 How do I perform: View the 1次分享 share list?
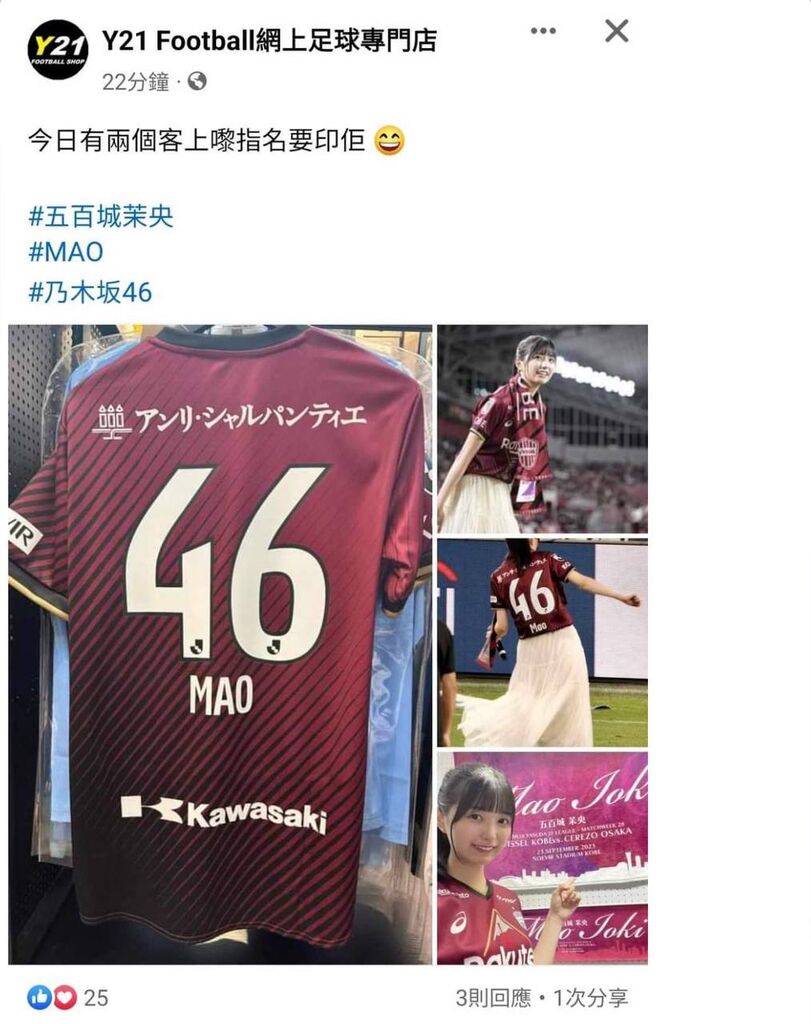click(590, 998)
